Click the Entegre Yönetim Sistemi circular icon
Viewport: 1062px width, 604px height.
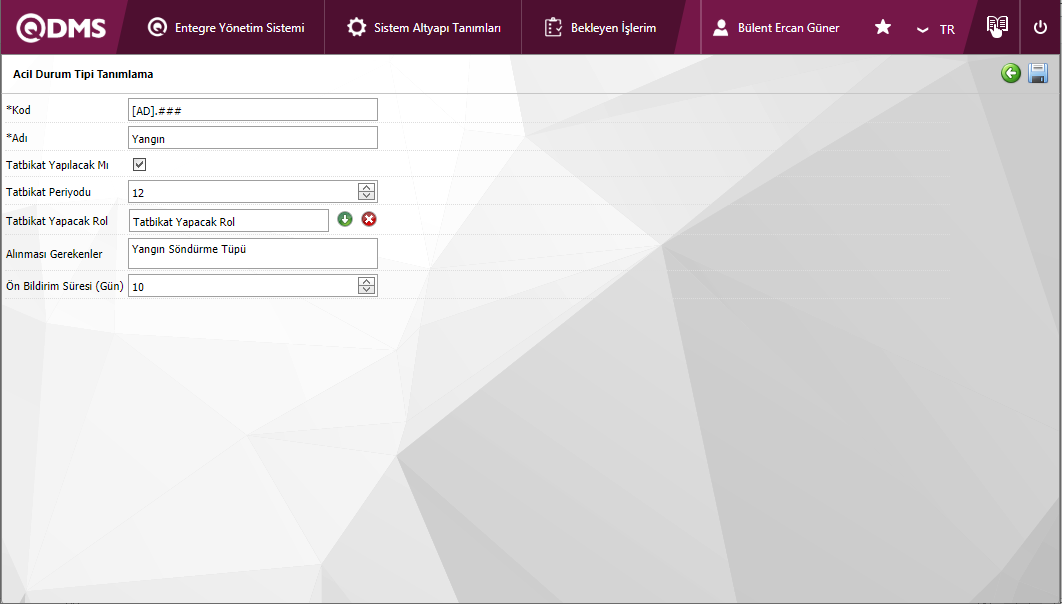coord(157,27)
